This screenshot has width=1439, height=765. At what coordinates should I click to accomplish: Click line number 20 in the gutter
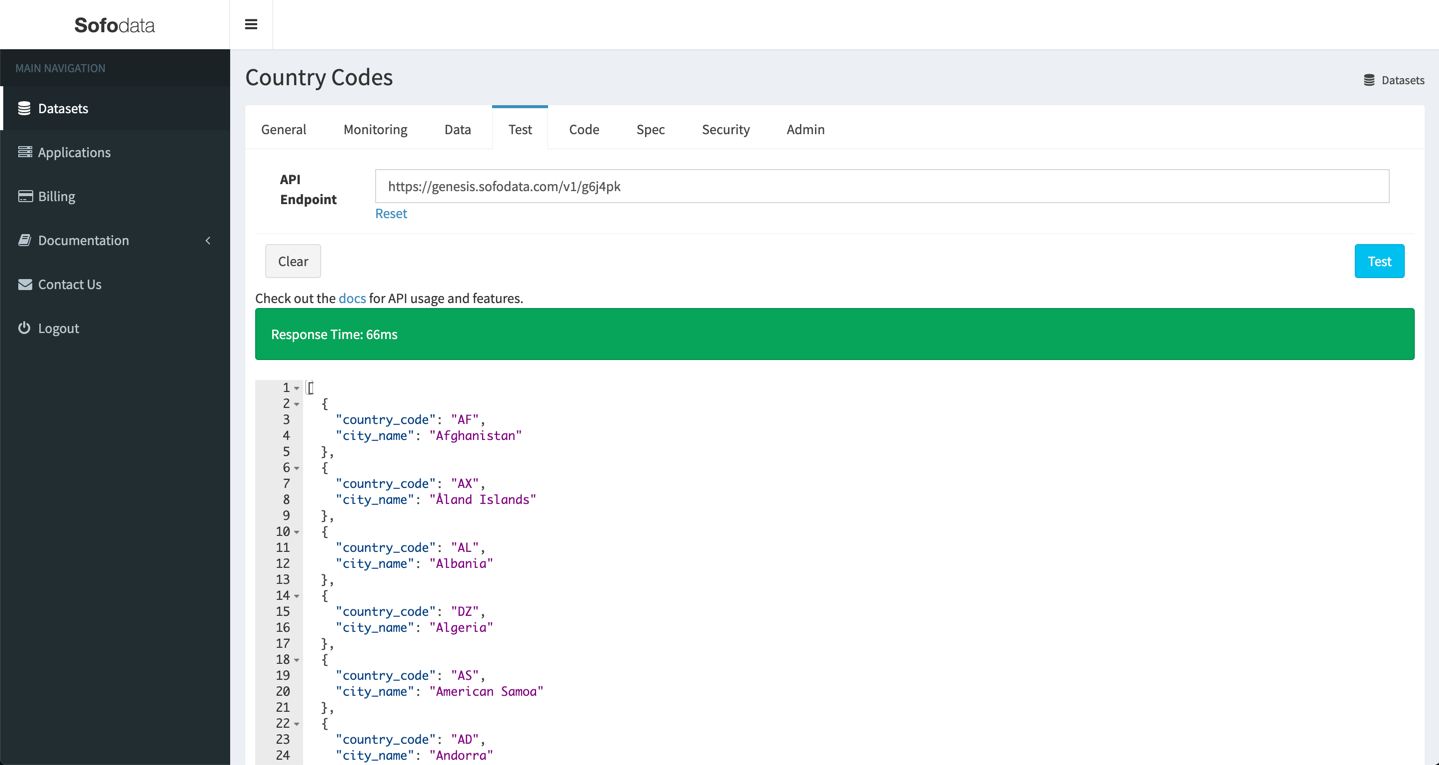(283, 692)
